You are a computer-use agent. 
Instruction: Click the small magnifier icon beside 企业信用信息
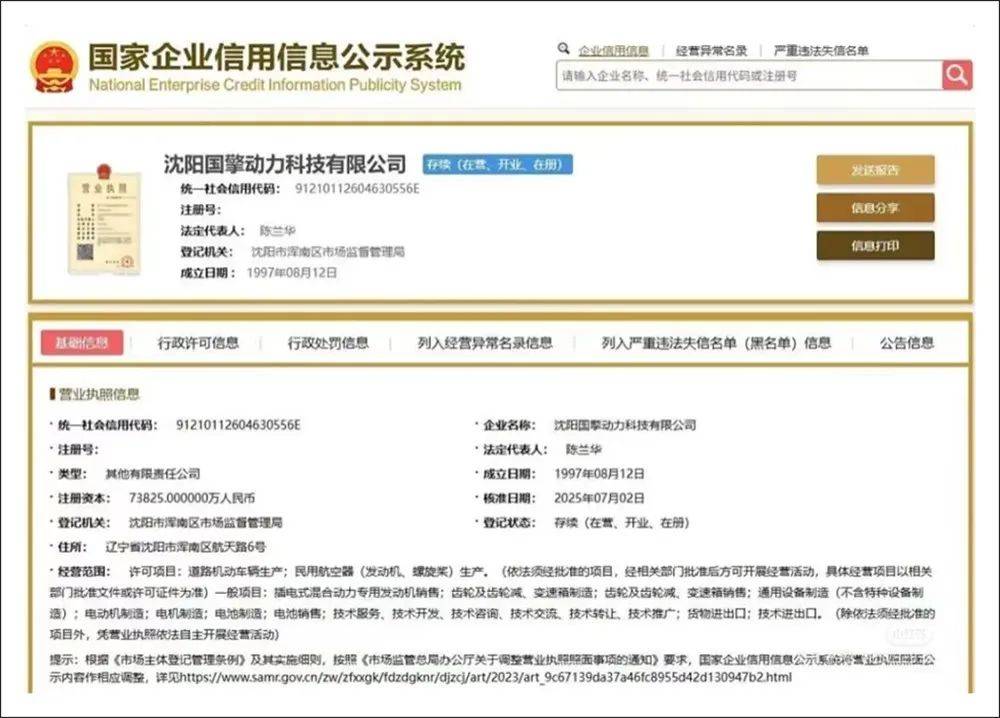coord(563,47)
